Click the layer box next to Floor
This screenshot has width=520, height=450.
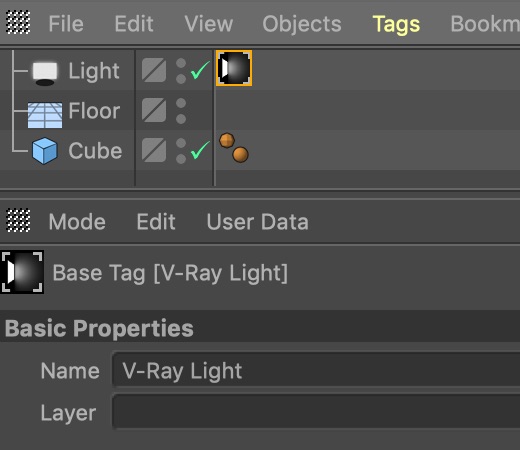tap(154, 110)
